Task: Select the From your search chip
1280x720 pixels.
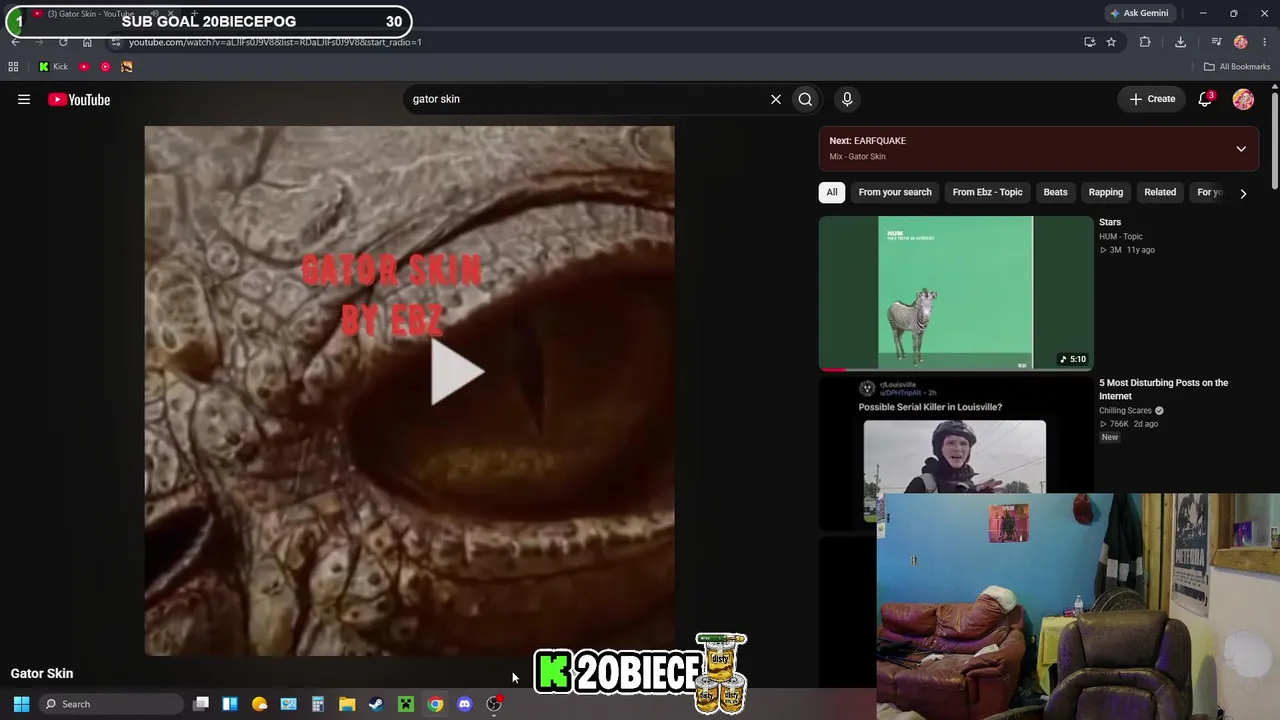Action: (x=895, y=192)
